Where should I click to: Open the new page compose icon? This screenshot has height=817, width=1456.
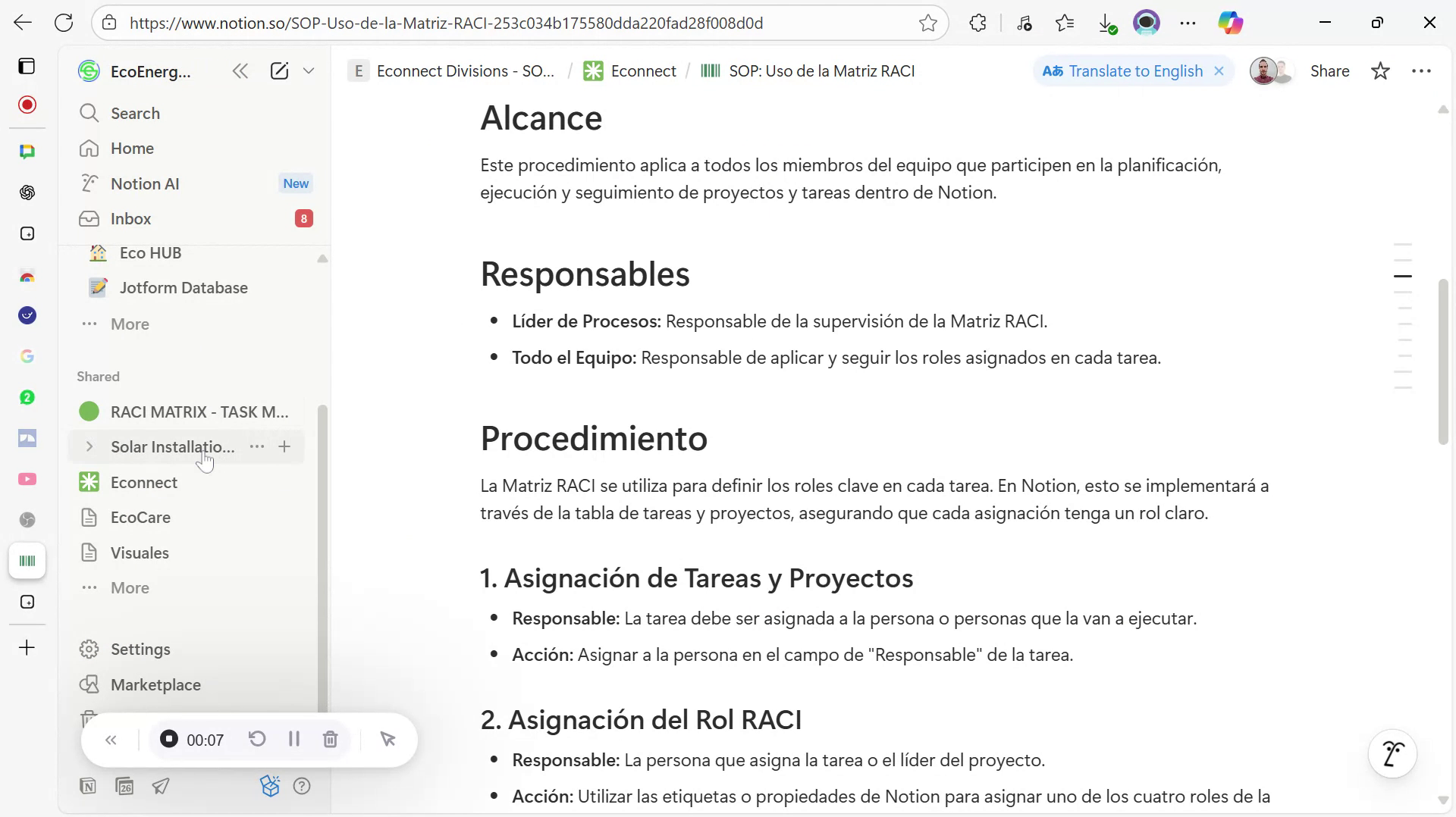pos(280,70)
